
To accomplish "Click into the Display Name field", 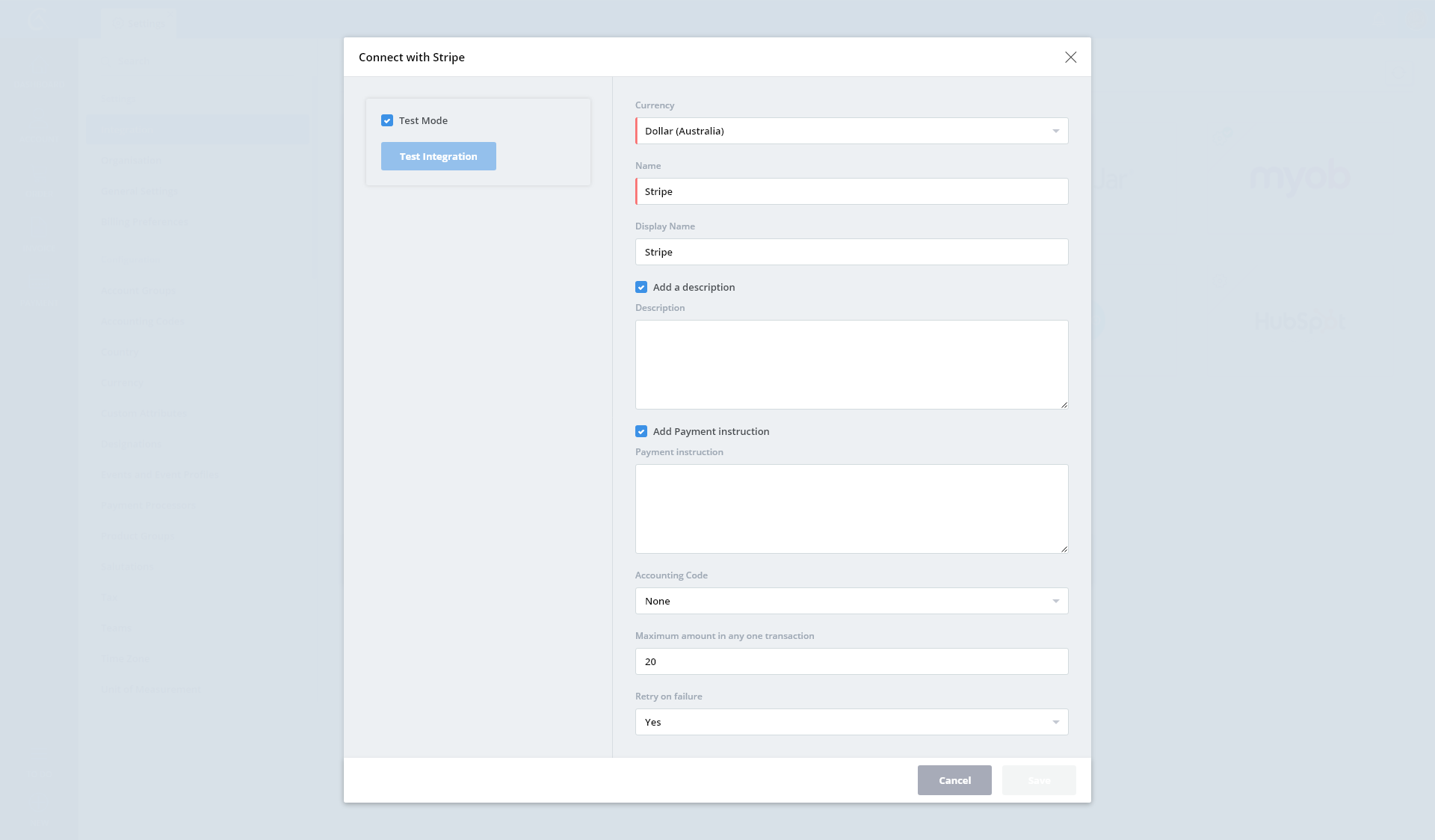I will tap(852, 252).
